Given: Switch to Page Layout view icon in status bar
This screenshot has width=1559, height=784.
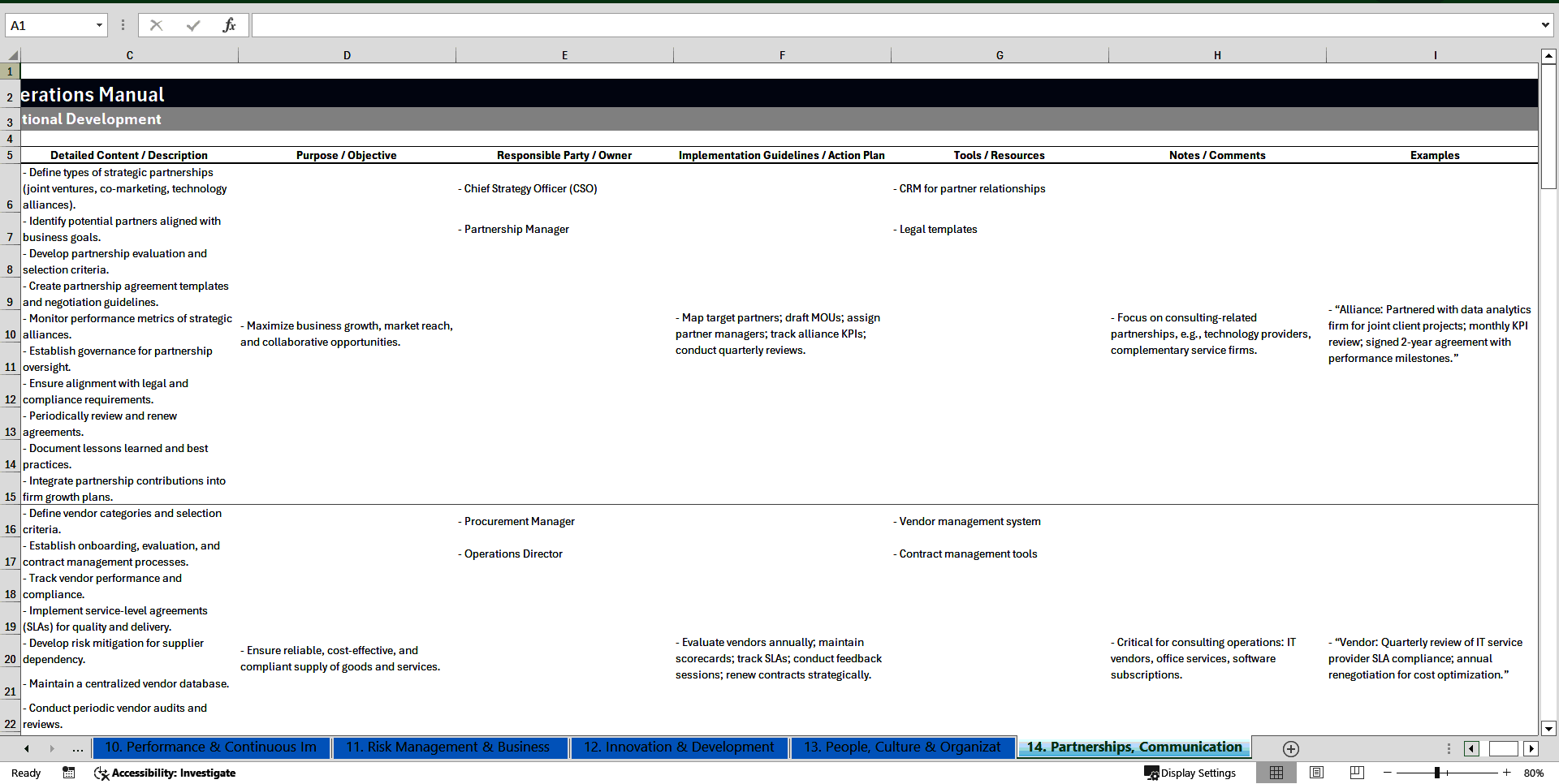Looking at the screenshot, I should click(x=1316, y=773).
